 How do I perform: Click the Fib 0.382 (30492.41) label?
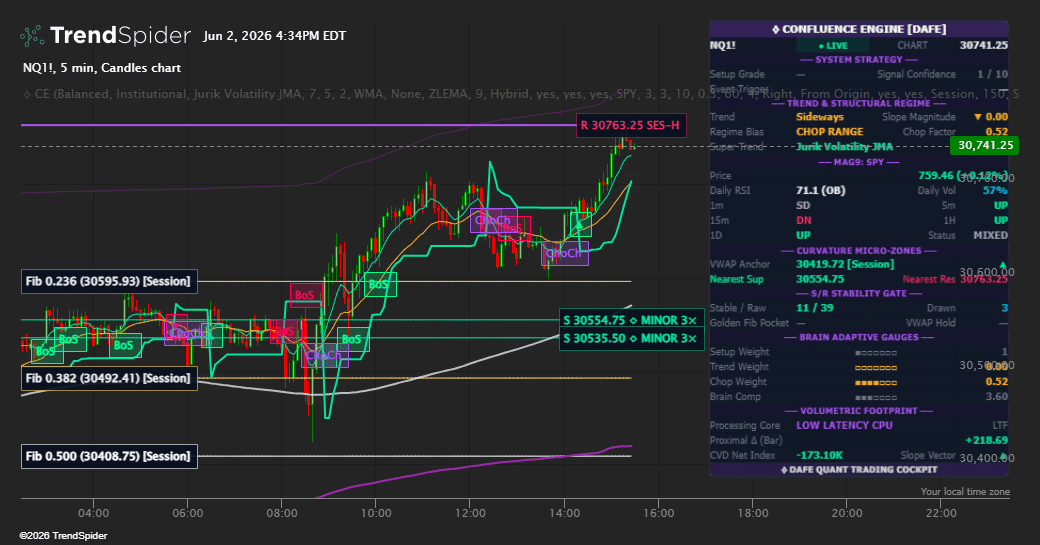click(x=109, y=379)
